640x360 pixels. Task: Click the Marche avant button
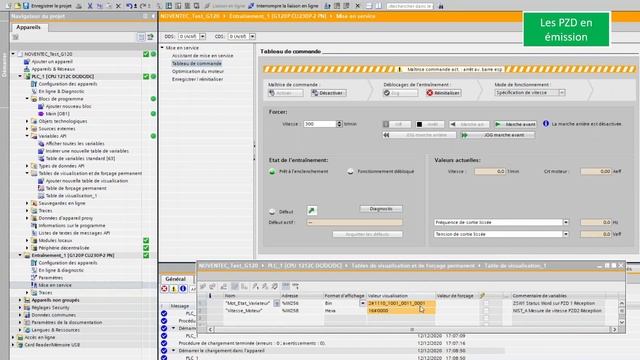pyautogui.click(x=516, y=124)
